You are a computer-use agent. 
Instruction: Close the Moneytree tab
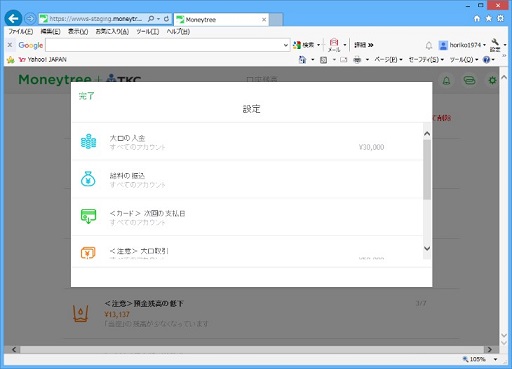tap(264, 20)
